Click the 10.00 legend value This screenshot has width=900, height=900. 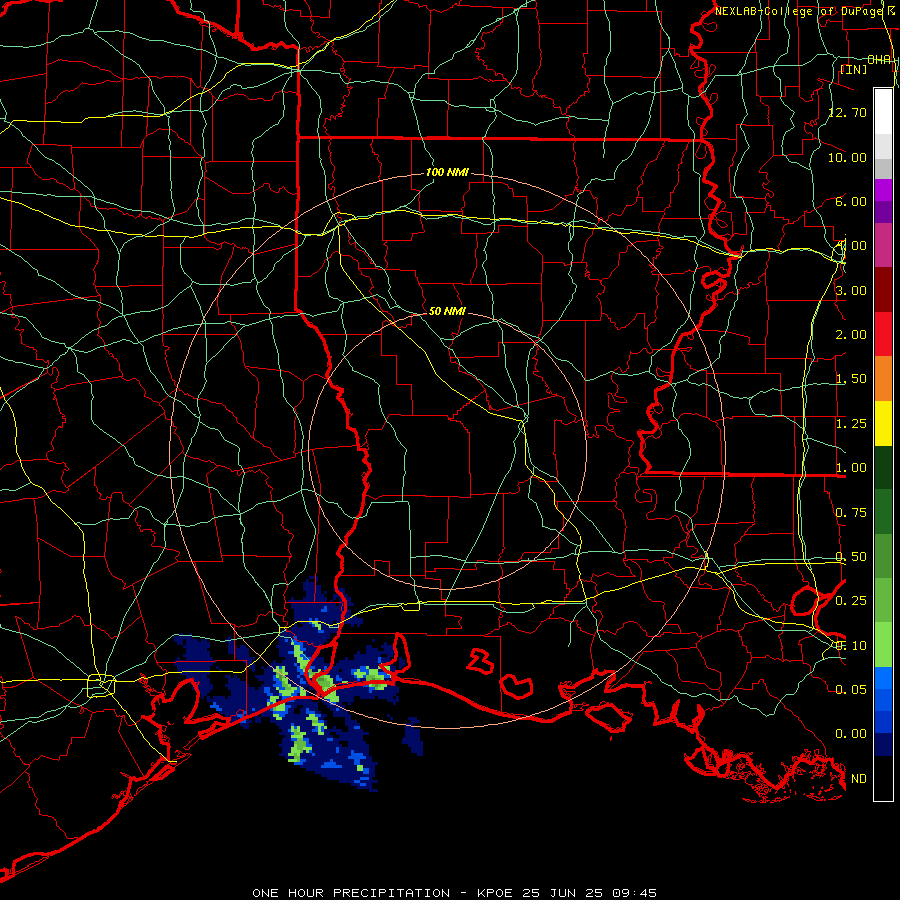point(848,157)
